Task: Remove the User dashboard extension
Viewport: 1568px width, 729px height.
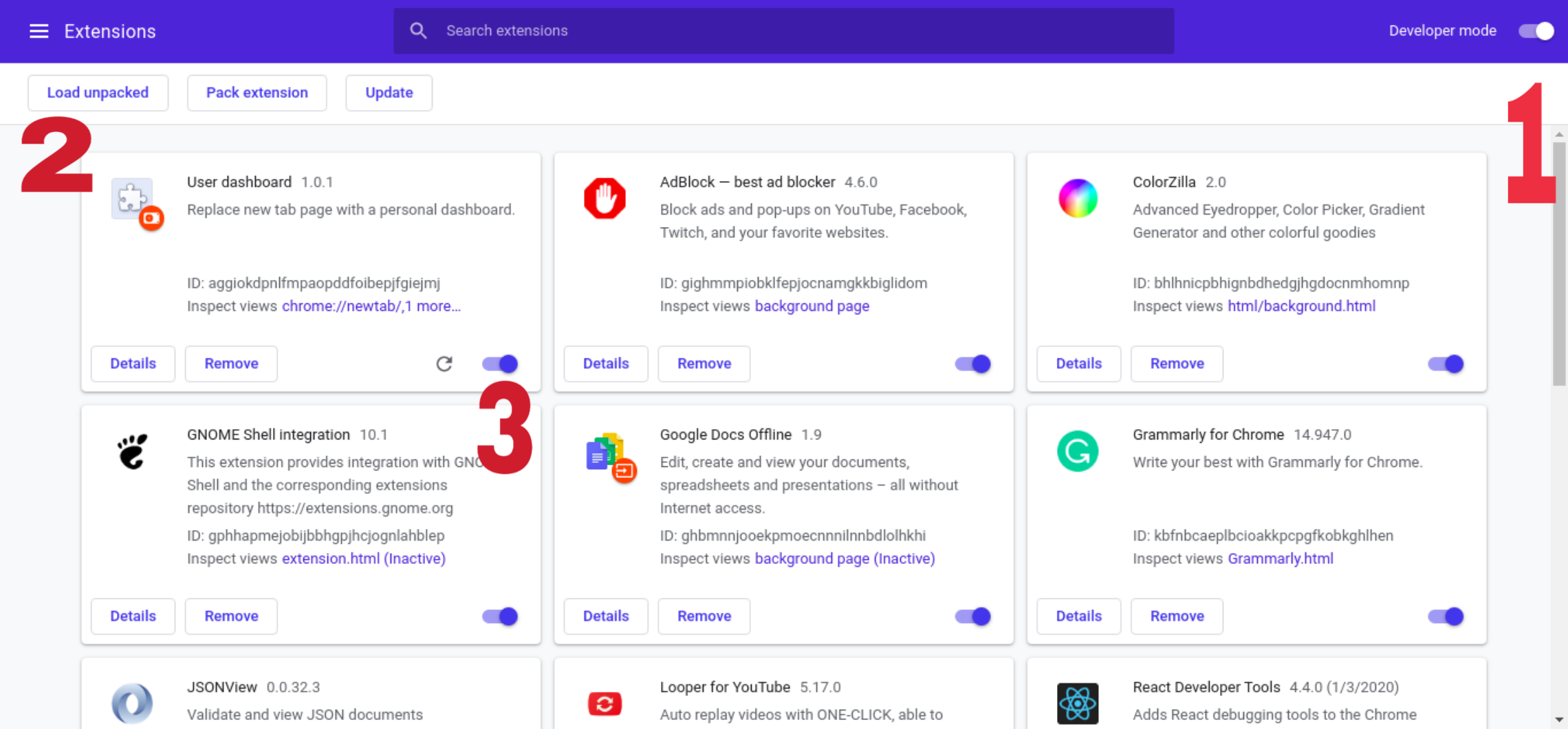Action: click(231, 364)
